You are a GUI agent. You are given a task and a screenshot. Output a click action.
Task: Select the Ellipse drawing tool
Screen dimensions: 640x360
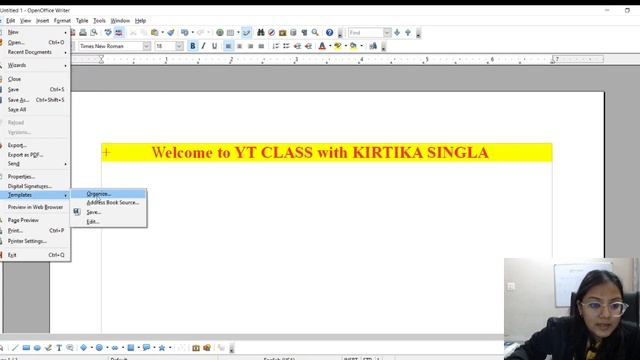(x=37, y=348)
